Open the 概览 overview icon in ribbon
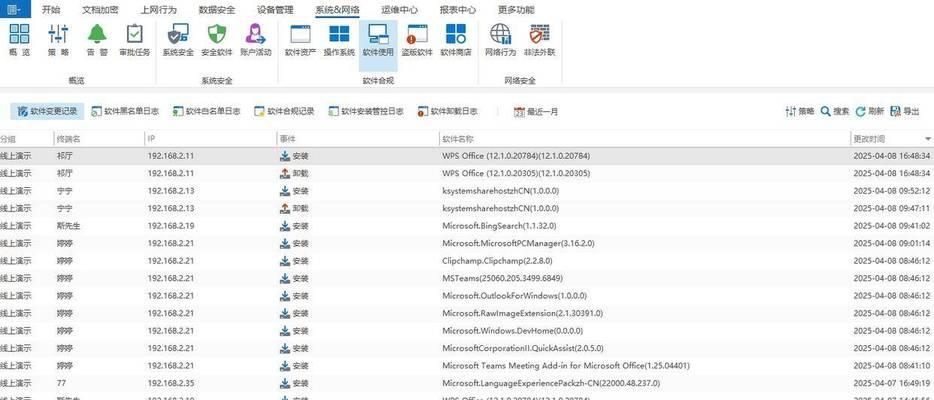 pos(19,40)
